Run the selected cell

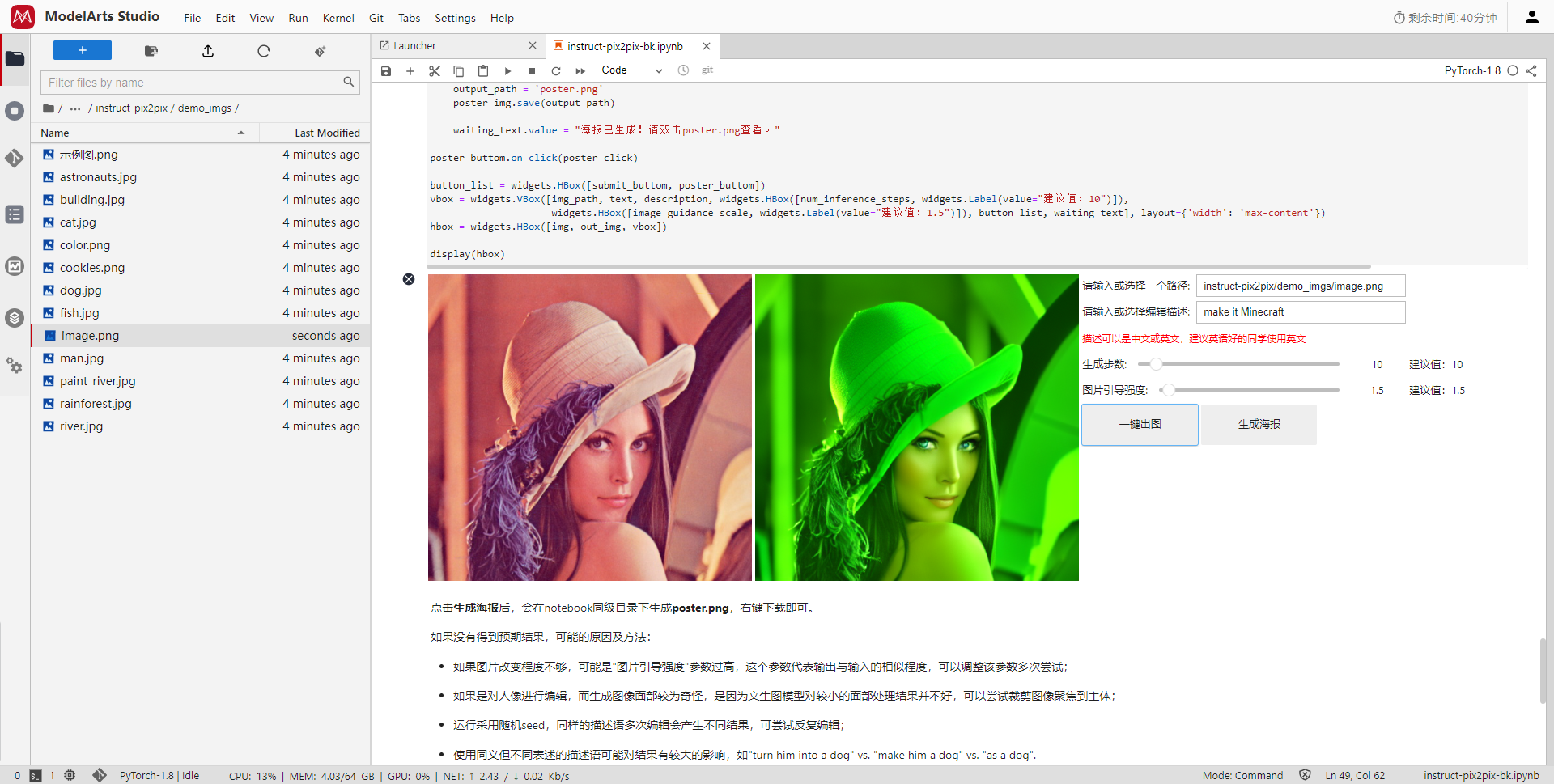507,71
